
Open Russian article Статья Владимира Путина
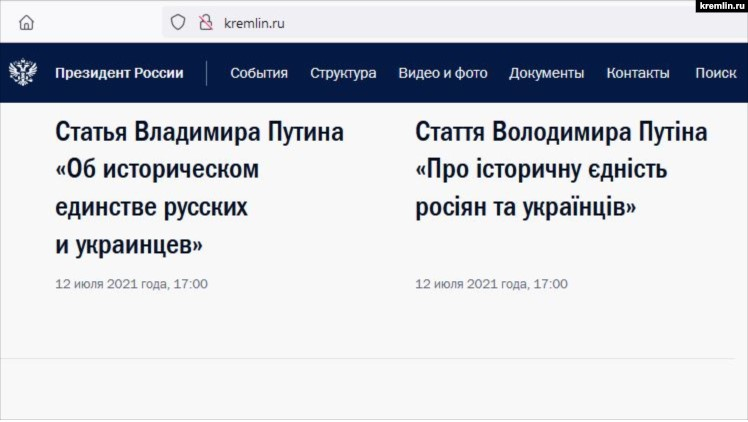[x=199, y=188]
